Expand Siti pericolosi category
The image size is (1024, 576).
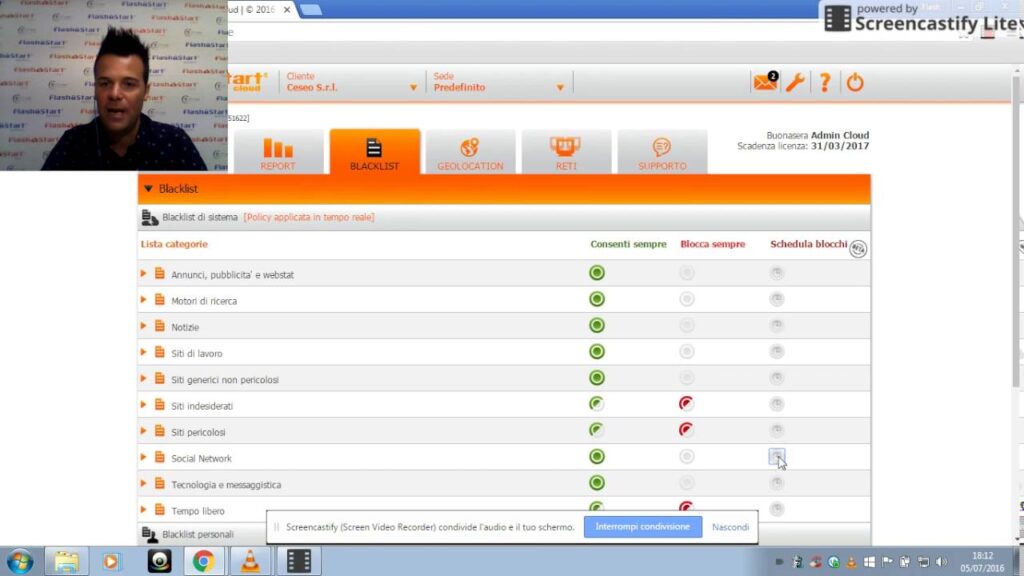[x=143, y=431]
